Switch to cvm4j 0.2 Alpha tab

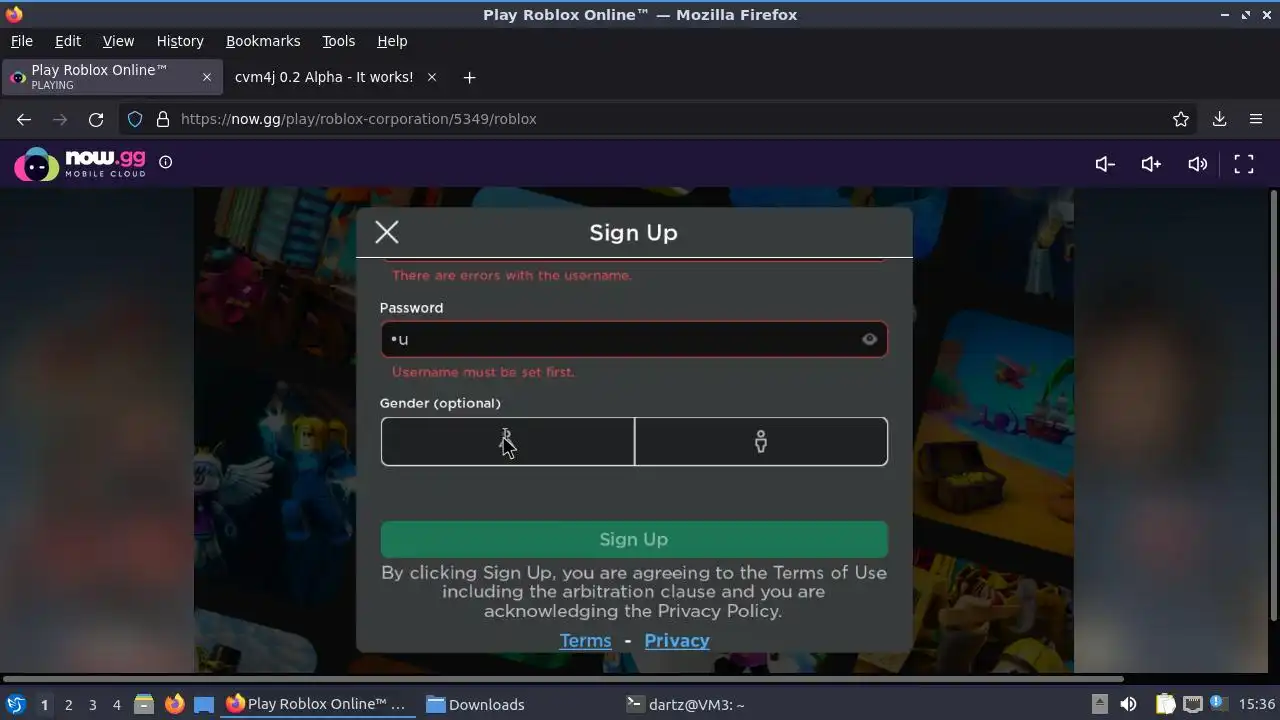coord(324,77)
